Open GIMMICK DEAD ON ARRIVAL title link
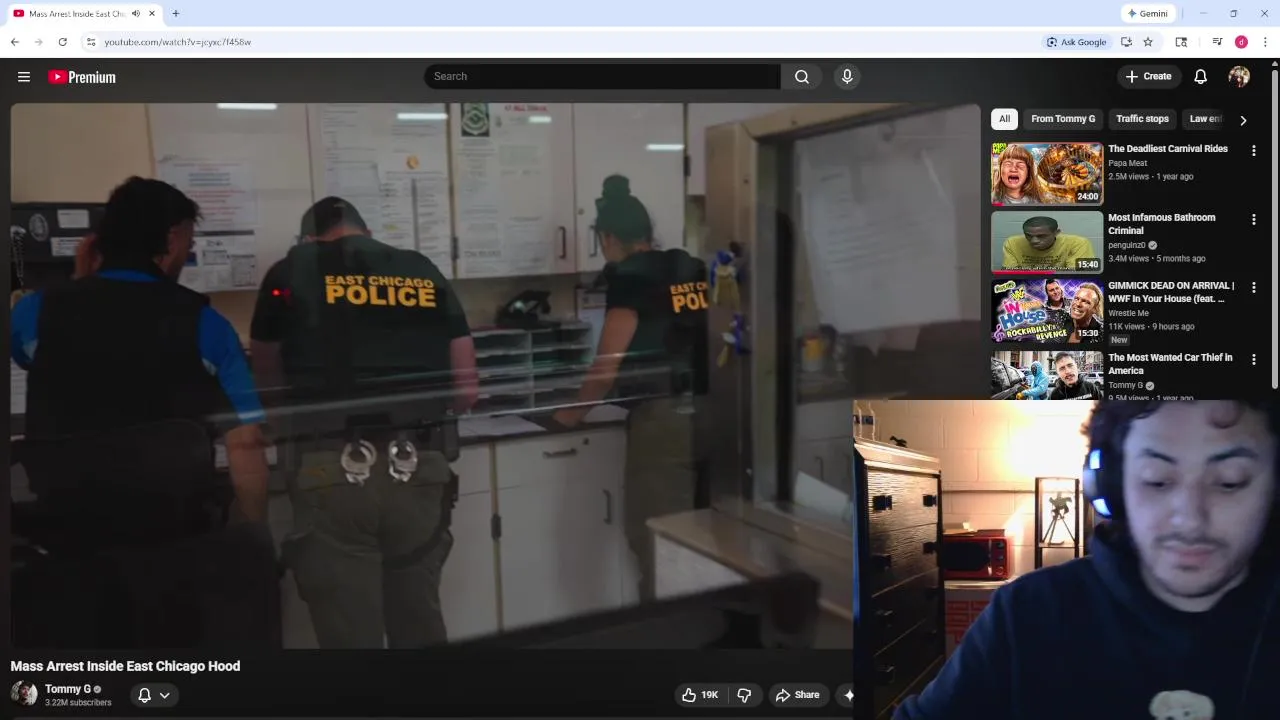 [x=1171, y=292]
